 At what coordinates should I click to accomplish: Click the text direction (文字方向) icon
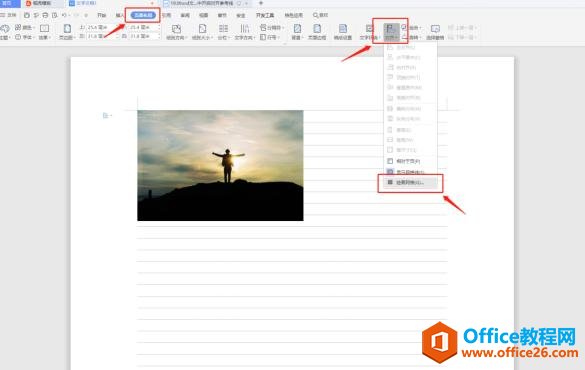tap(244, 32)
